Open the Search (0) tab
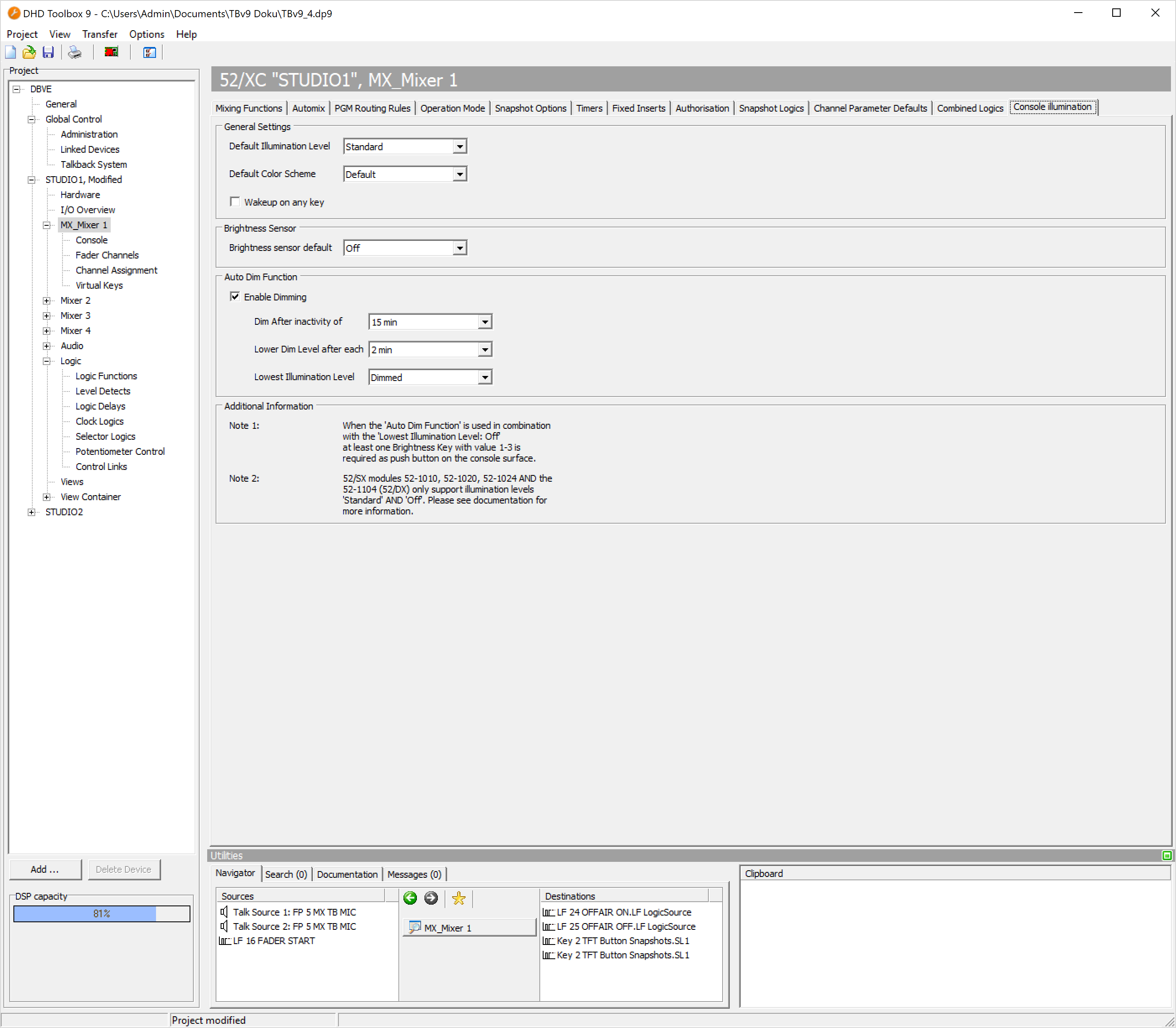Viewport: 1176px width, 1028px height. point(286,874)
